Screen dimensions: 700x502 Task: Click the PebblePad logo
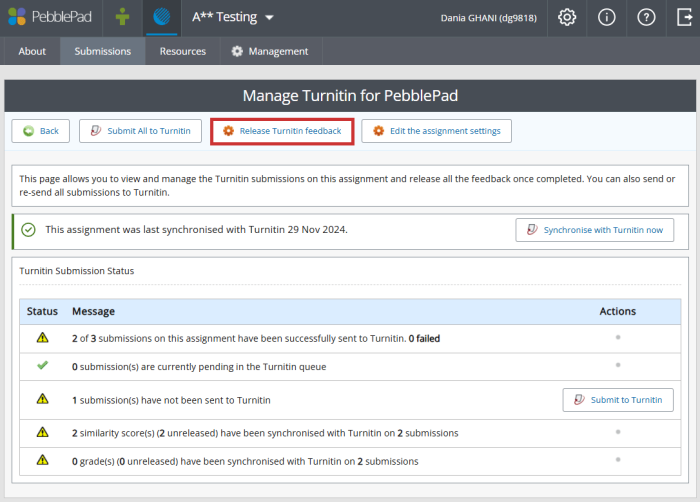50,17
